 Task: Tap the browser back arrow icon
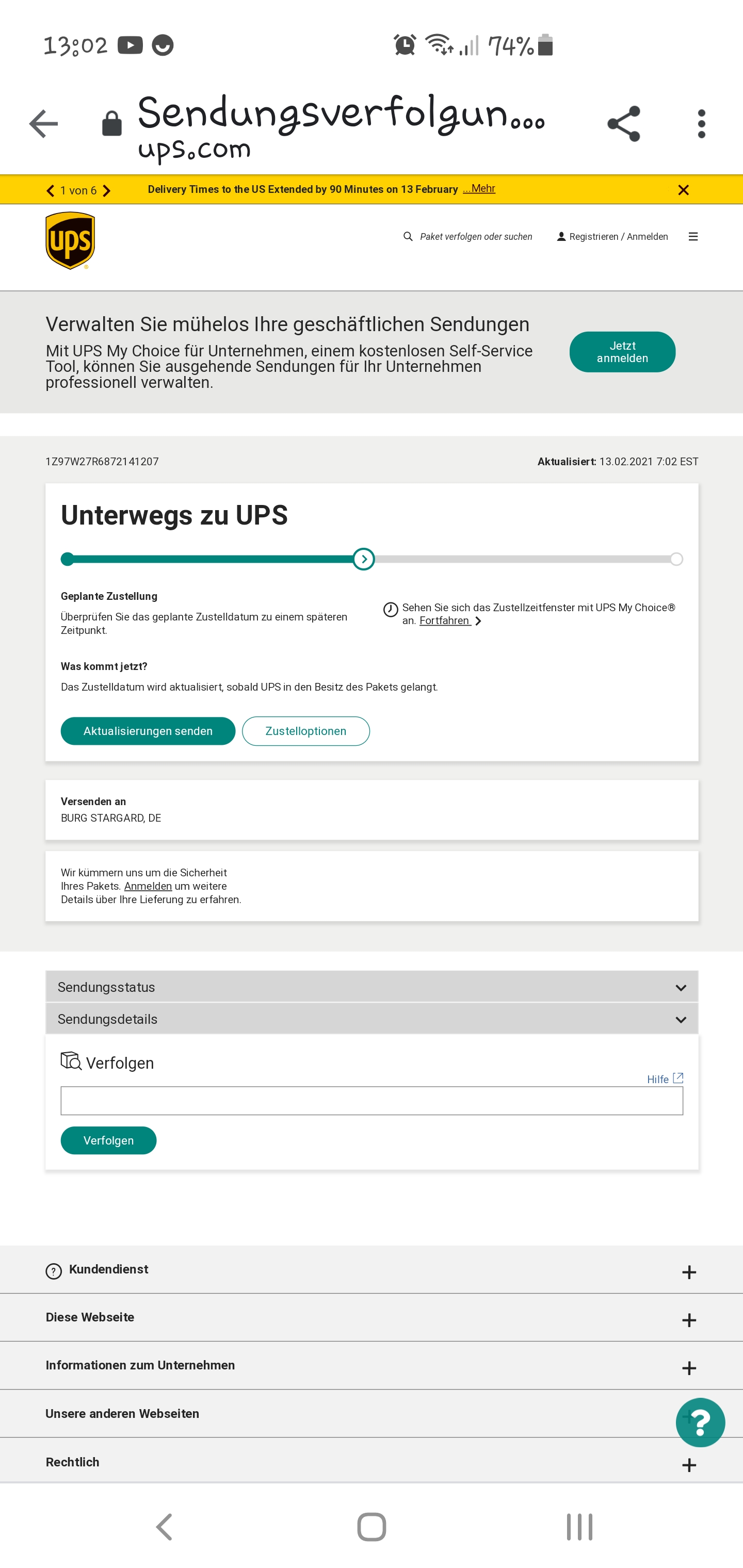click(43, 124)
